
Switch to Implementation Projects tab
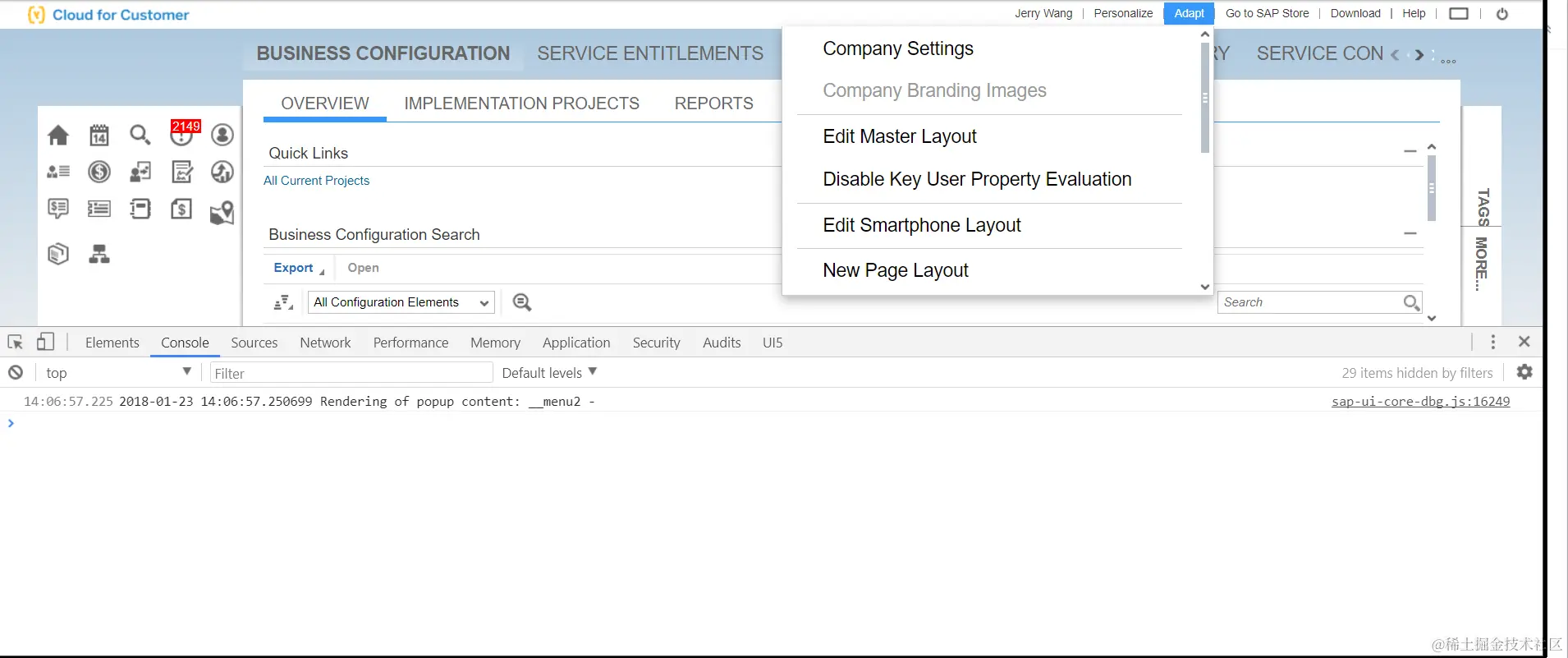(x=522, y=104)
